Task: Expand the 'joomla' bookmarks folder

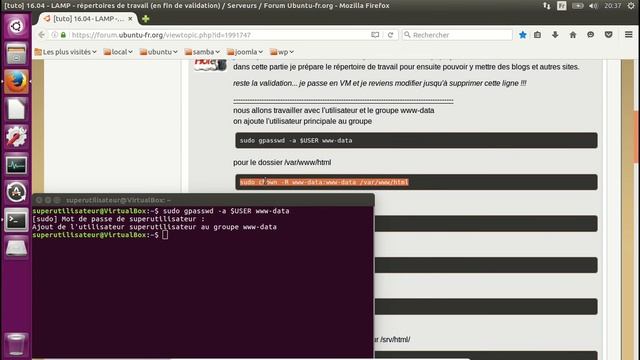Action: [245, 52]
